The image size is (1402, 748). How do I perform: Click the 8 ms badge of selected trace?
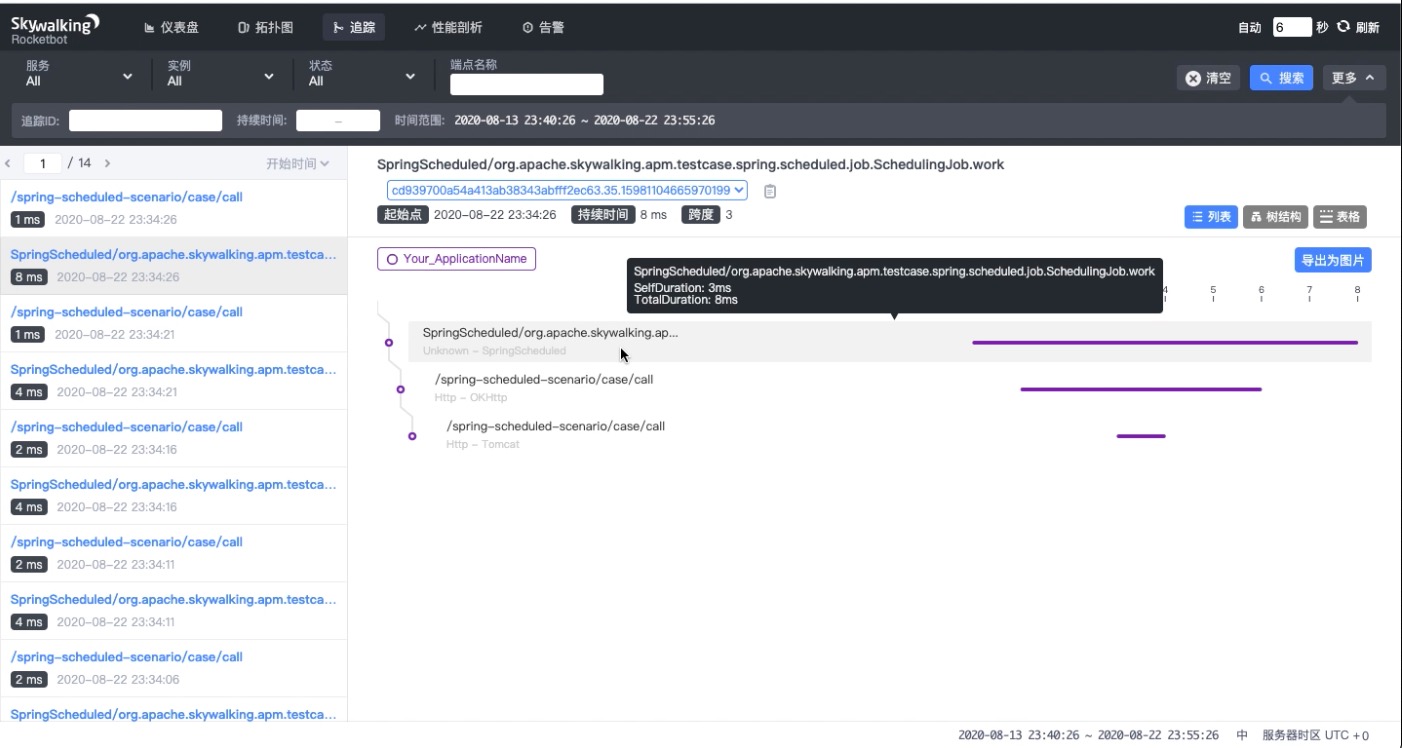29,277
